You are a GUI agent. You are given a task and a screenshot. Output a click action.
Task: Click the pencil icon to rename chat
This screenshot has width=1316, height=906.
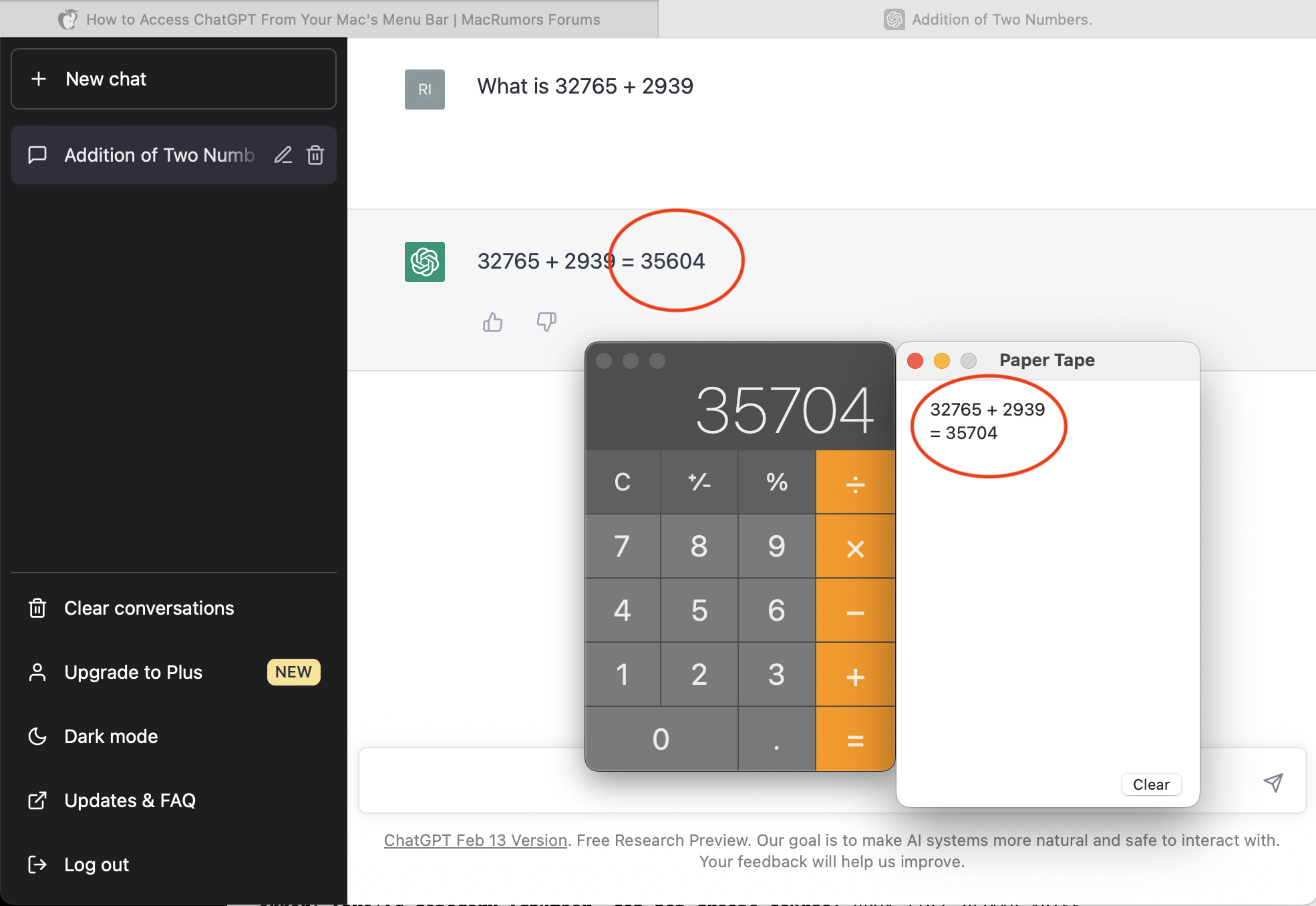click(283, 155)
